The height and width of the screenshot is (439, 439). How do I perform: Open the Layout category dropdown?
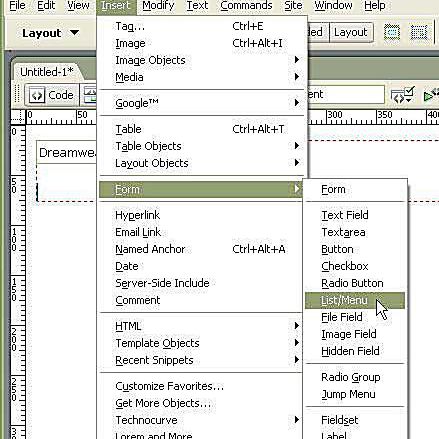click(50, 33)
